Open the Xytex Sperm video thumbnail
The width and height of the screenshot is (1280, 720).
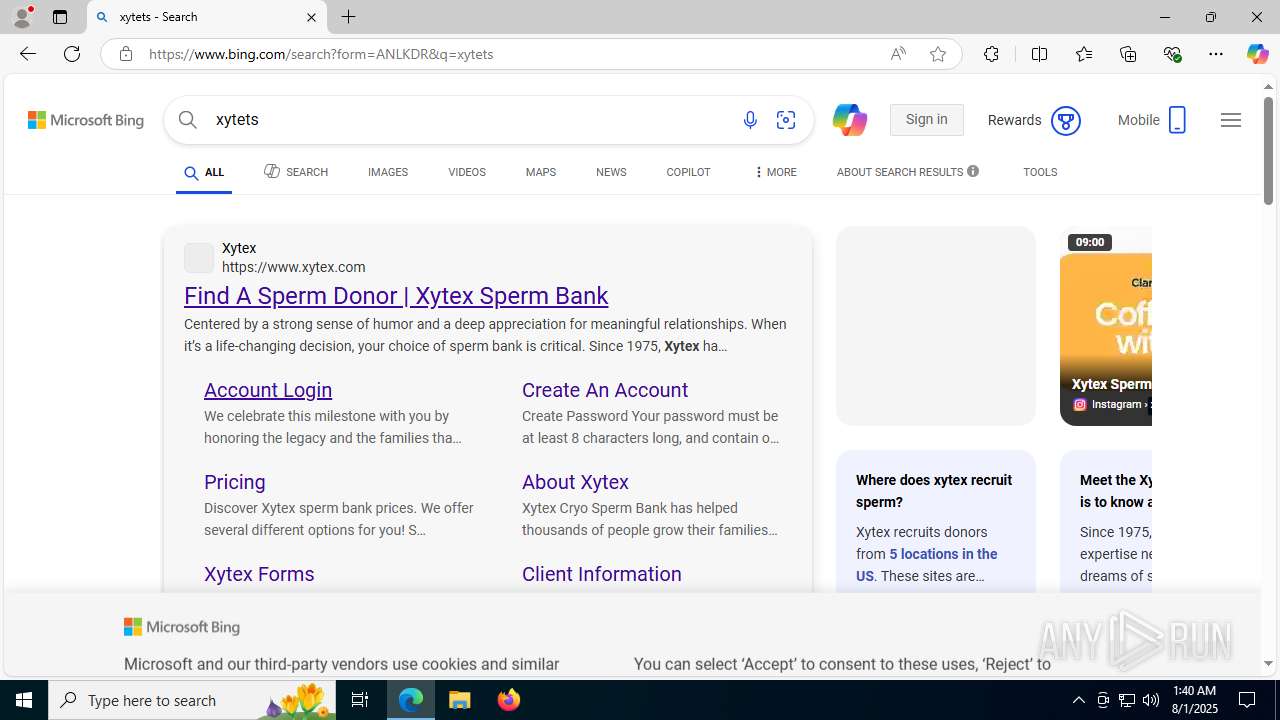pyautogui.click(x=1106, y=326)
